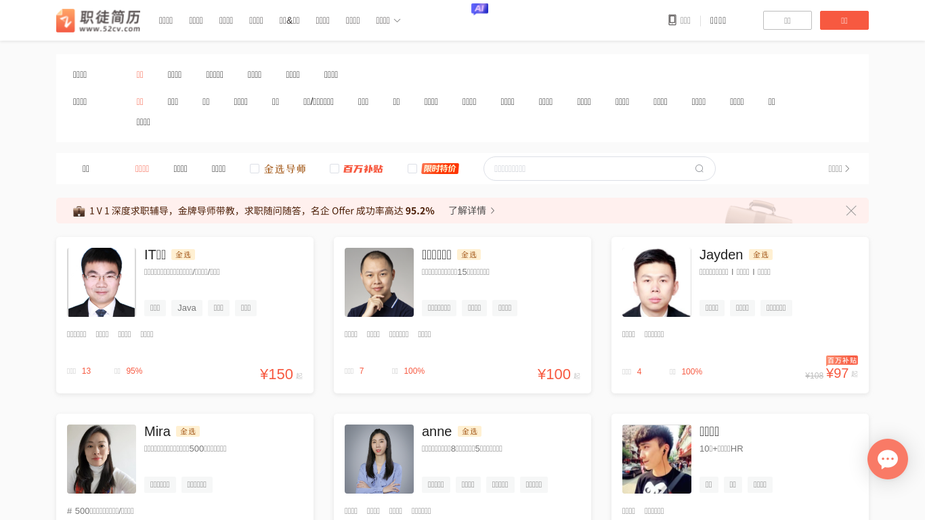
Task: Click the 了解详情 link with arrow
Action: [x=471, y=211]
